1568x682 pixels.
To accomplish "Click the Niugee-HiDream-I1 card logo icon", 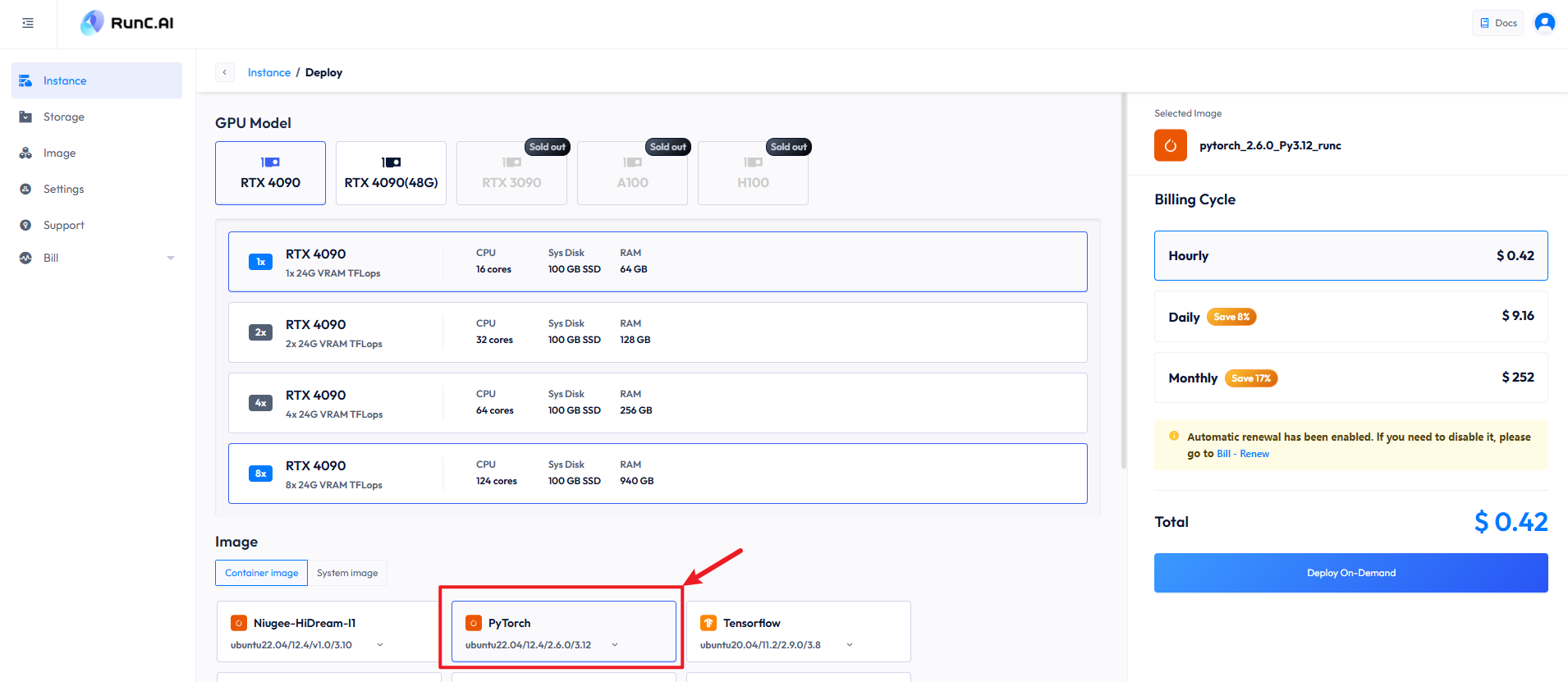I will (239, 623).
